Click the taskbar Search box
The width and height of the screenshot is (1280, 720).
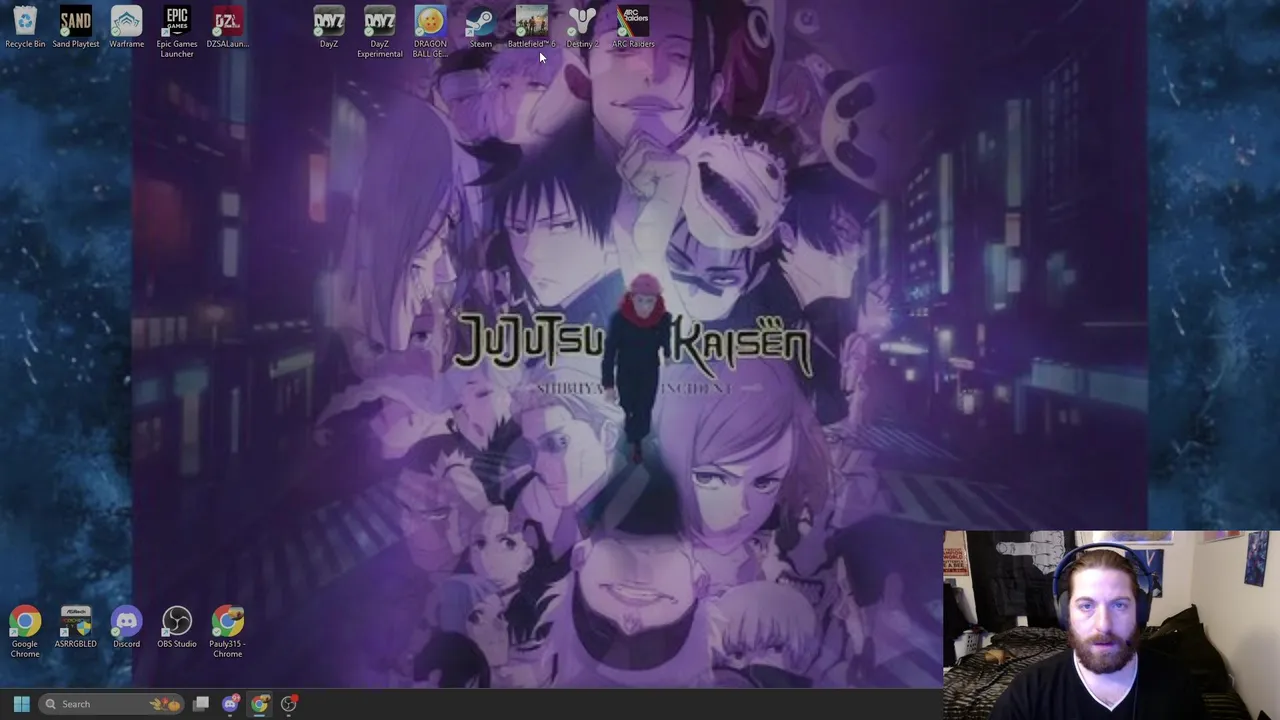click(x=110, y=704)
